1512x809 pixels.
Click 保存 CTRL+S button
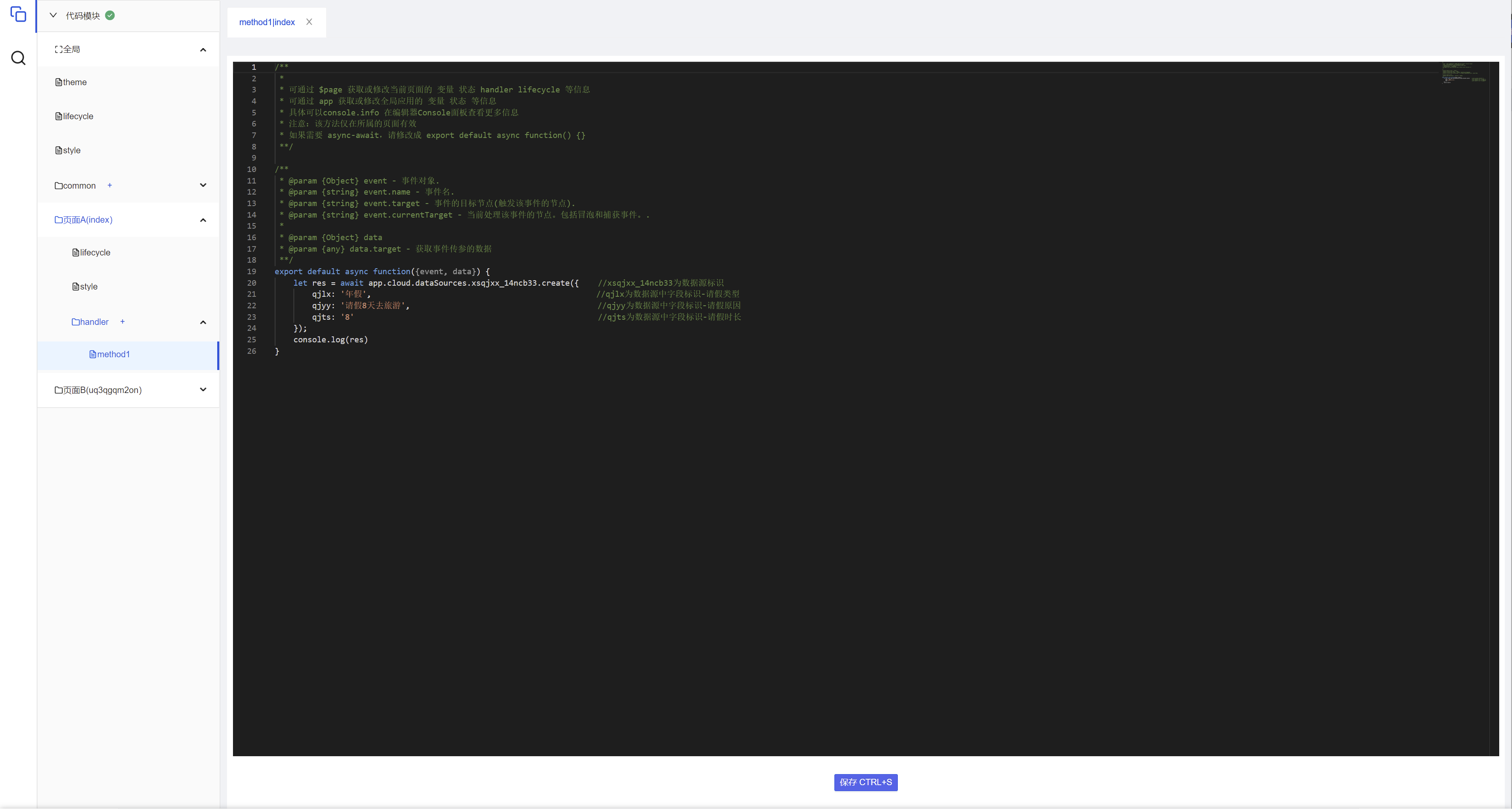click(x=866, y=782)
